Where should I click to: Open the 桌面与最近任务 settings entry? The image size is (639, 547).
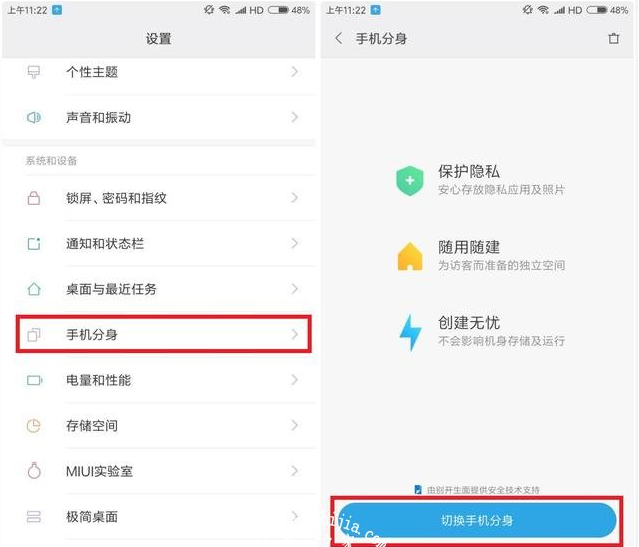click(x=163, y=289)
